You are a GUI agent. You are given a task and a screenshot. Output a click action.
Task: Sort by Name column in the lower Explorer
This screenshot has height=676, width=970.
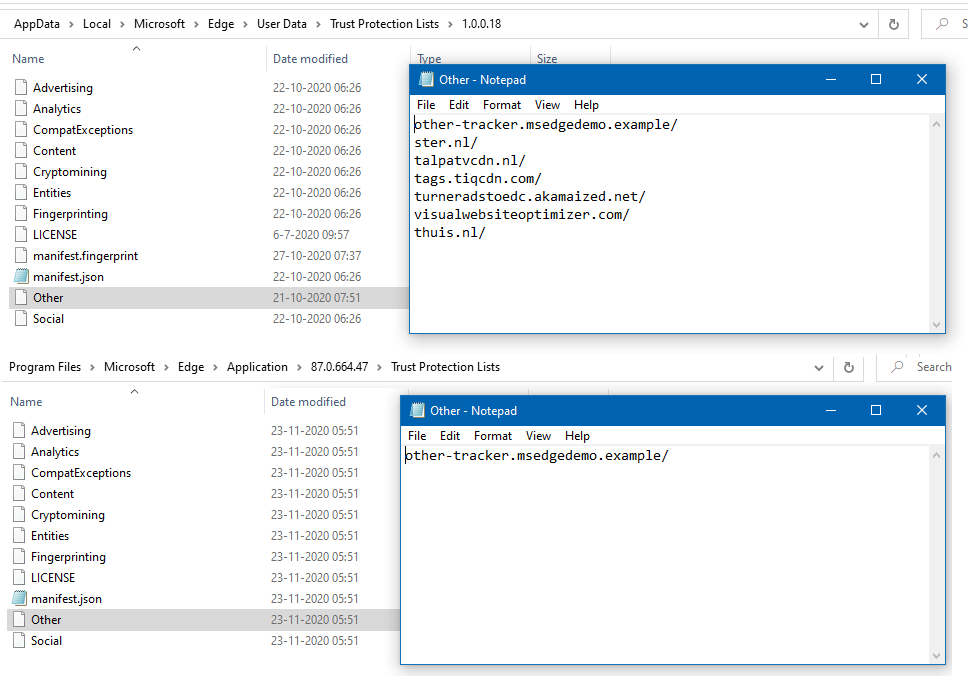(x=26, y=401)
